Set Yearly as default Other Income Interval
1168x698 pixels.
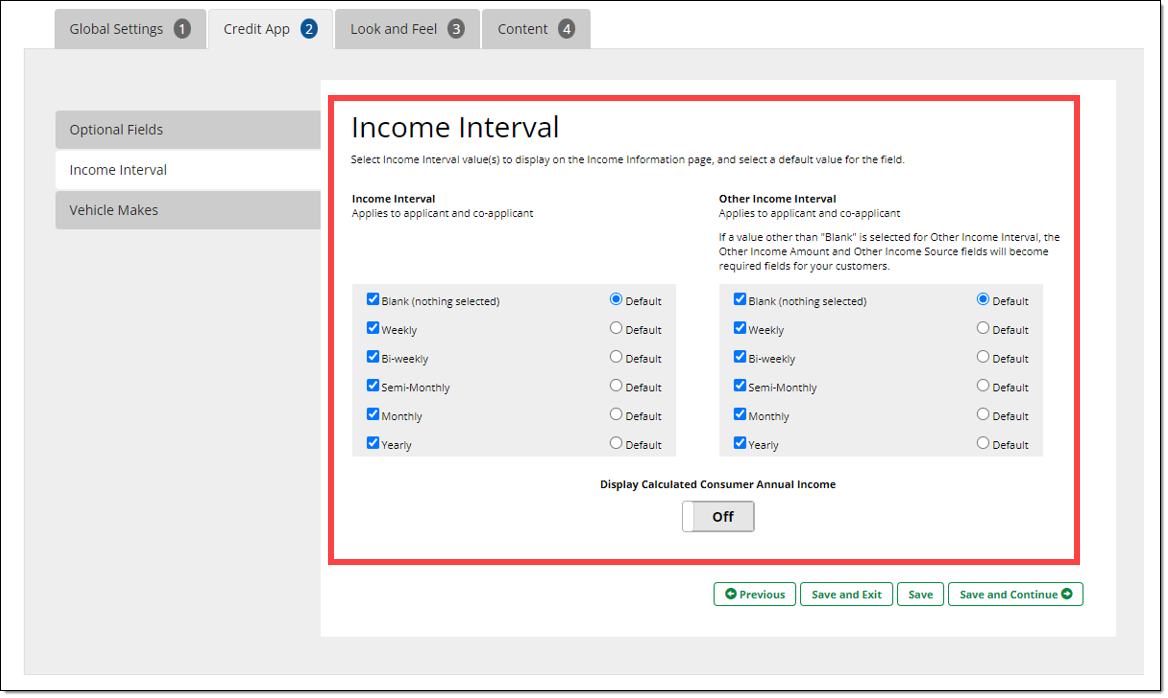[x=983, y=443]
